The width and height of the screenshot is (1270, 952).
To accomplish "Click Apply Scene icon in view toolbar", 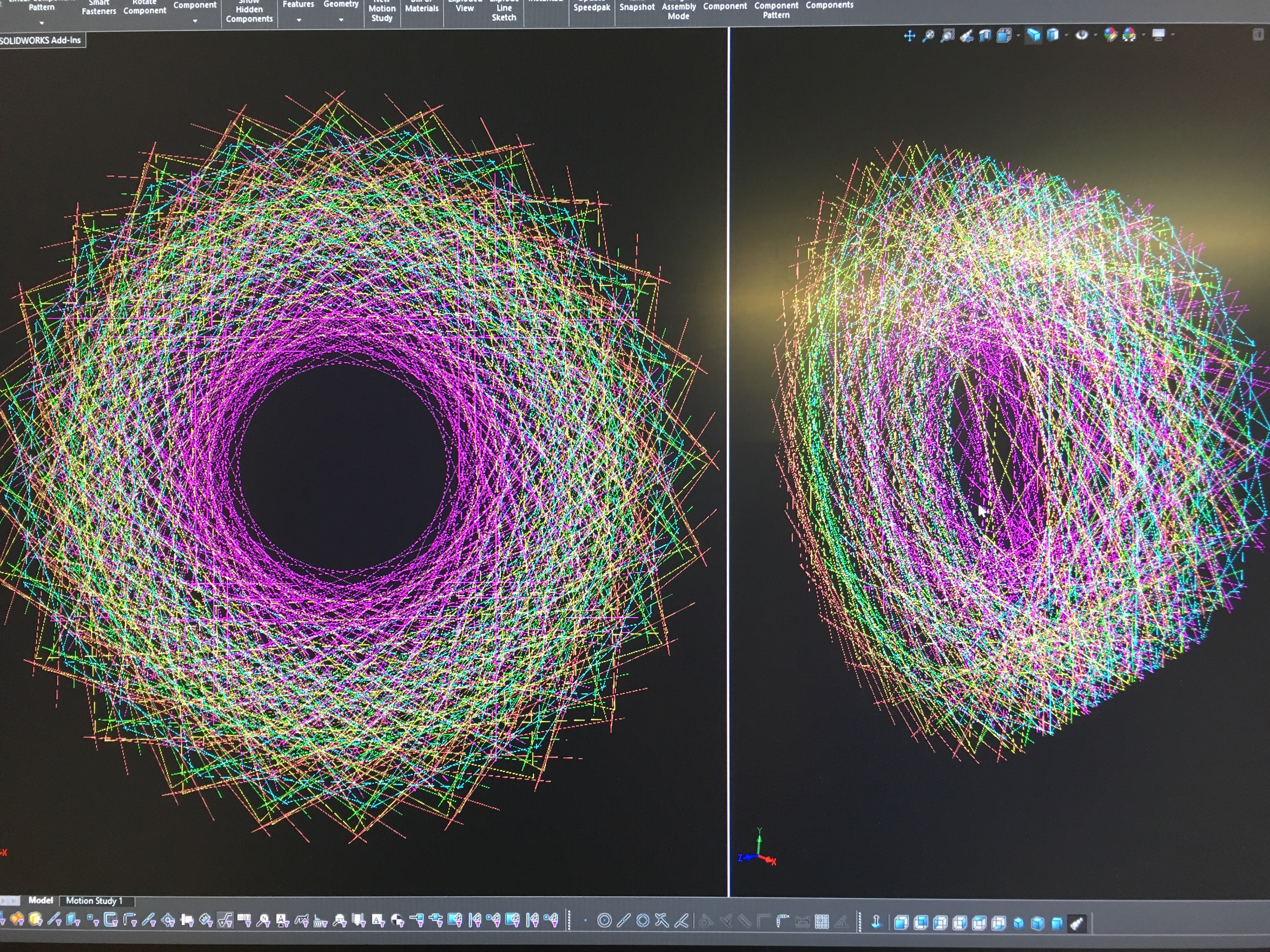I will (1129, 35).
